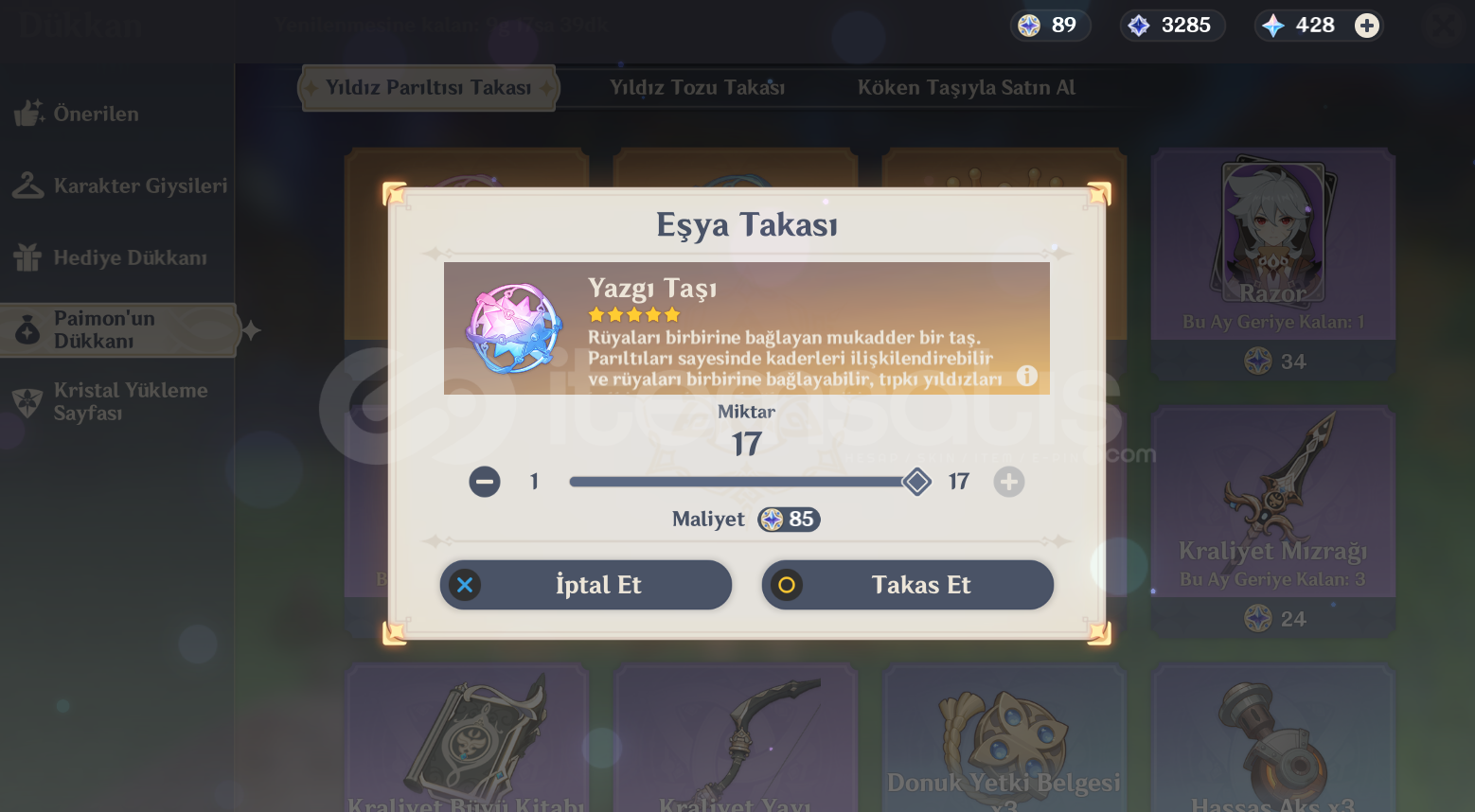
Task: Click the Primogem icon showing 428
Action: tap(1273, 26)
